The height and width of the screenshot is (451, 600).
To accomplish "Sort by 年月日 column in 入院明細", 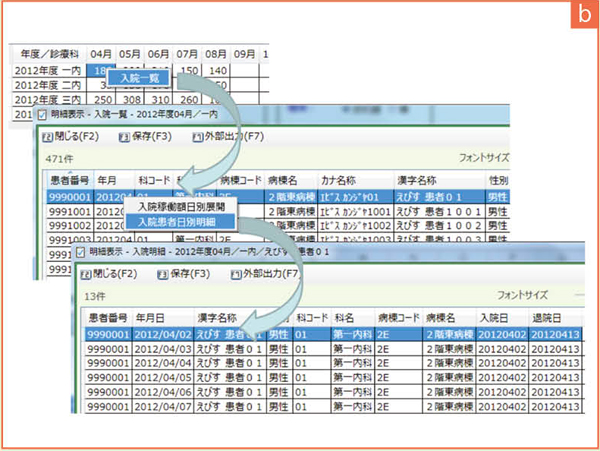I will [x=161, y=316].
